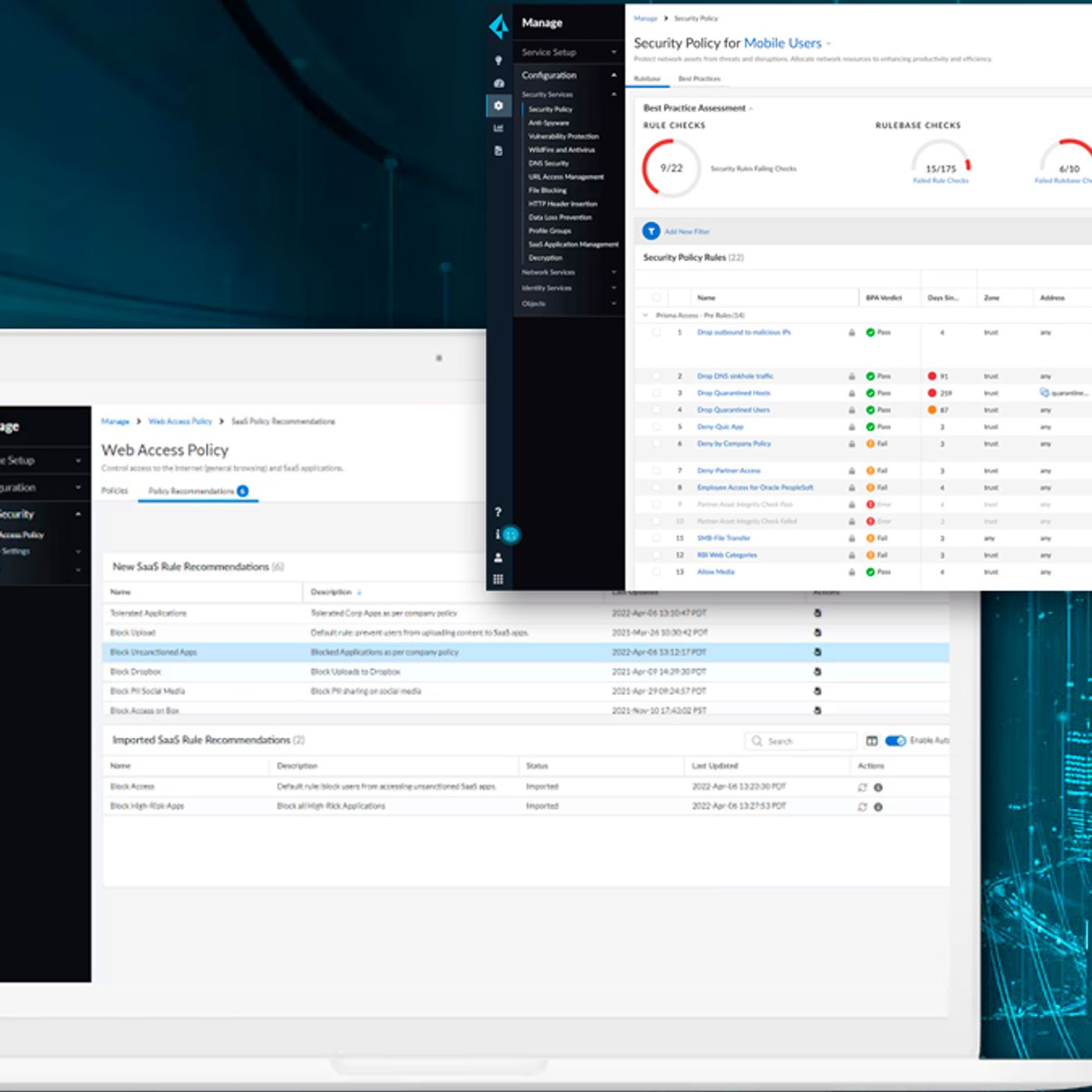Toggle the Enable Auto switch
1092x1092 pixels.
tap(895, 740)
